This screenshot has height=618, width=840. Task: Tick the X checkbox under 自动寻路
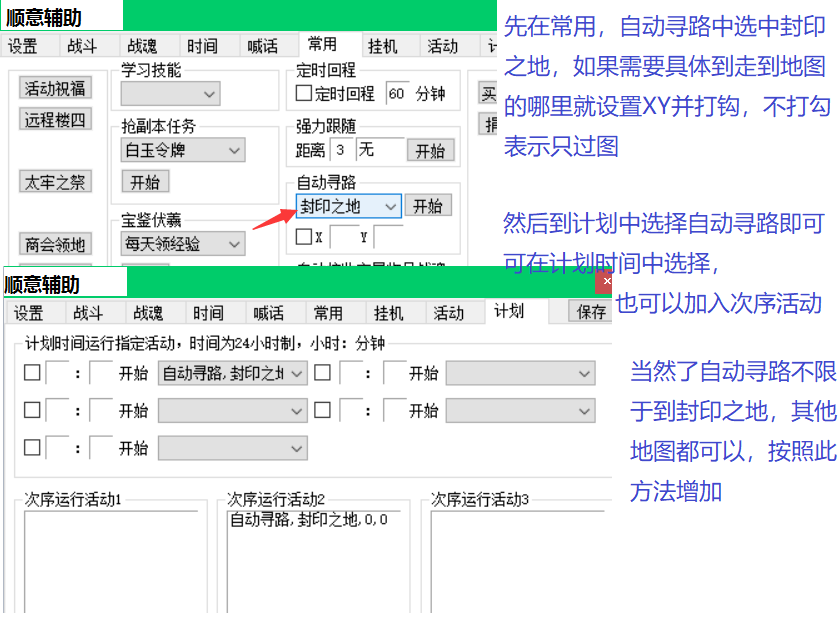click(304, 237)
